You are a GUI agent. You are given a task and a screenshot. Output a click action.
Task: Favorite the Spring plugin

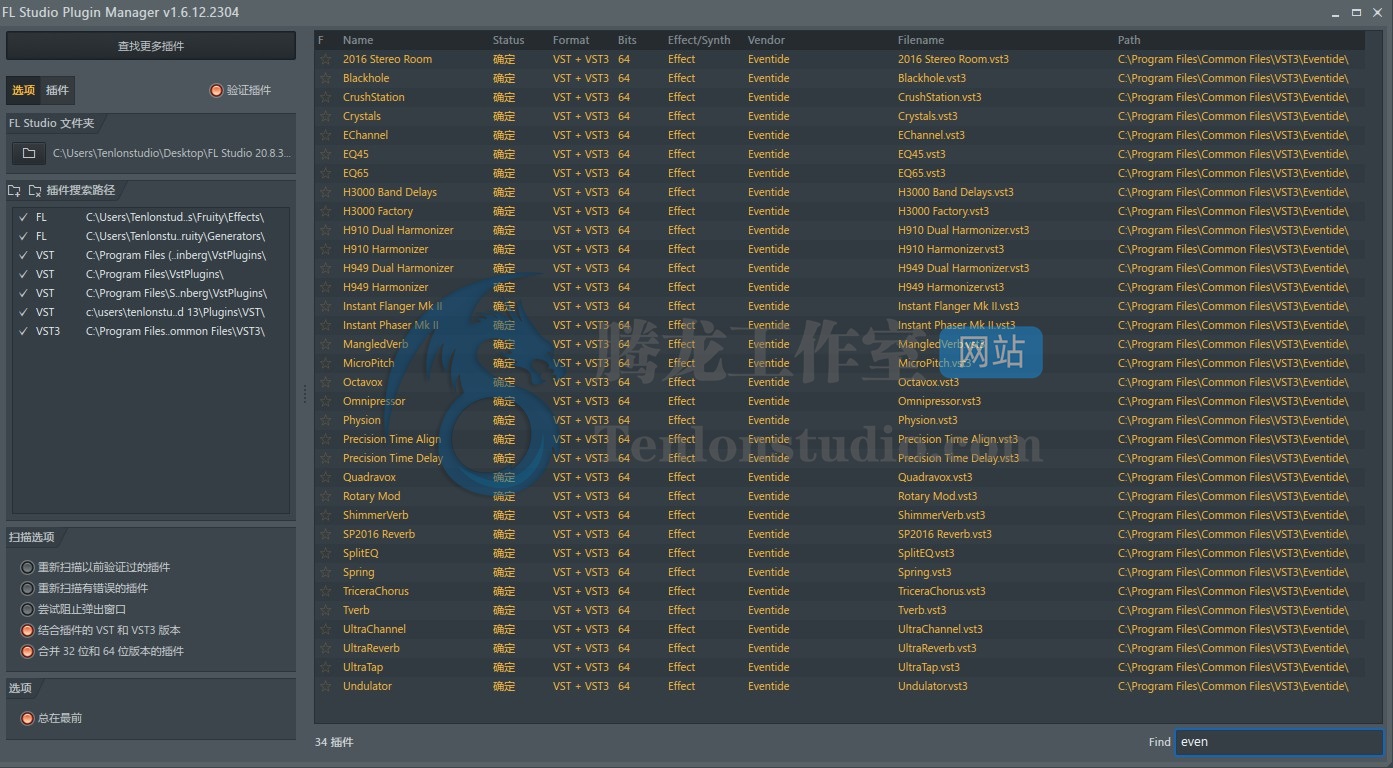tap(325, 572)
